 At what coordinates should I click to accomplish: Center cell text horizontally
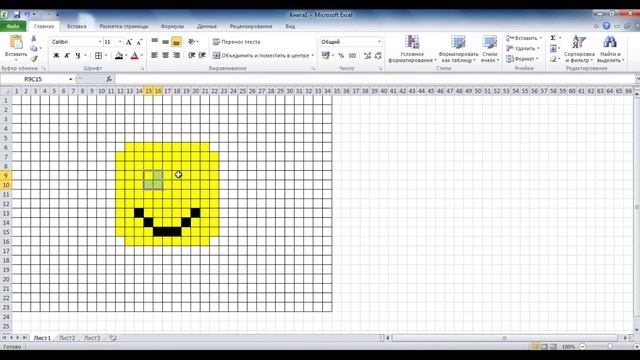click(x=165, y=55)
